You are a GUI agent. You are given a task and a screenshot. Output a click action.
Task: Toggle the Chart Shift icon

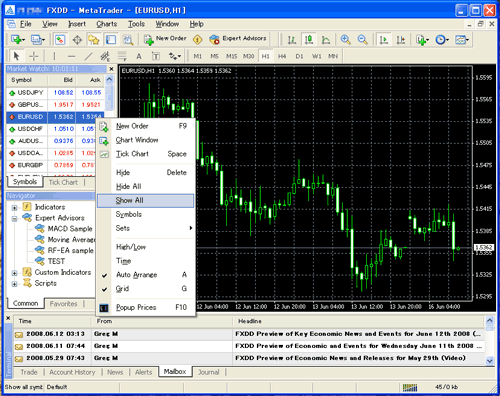tap(401, 40)
